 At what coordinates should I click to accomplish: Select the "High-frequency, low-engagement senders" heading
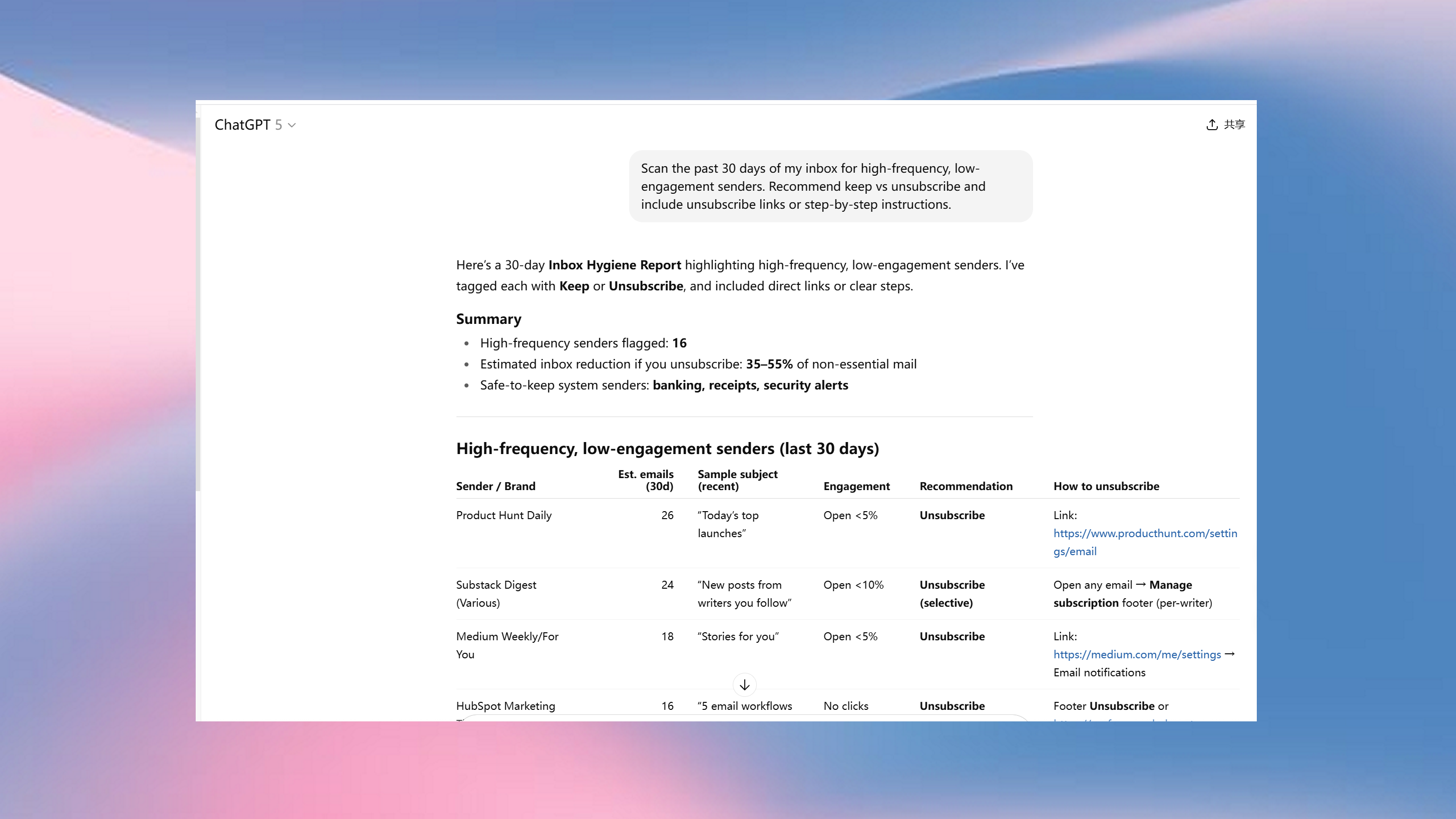pos(667,448)
